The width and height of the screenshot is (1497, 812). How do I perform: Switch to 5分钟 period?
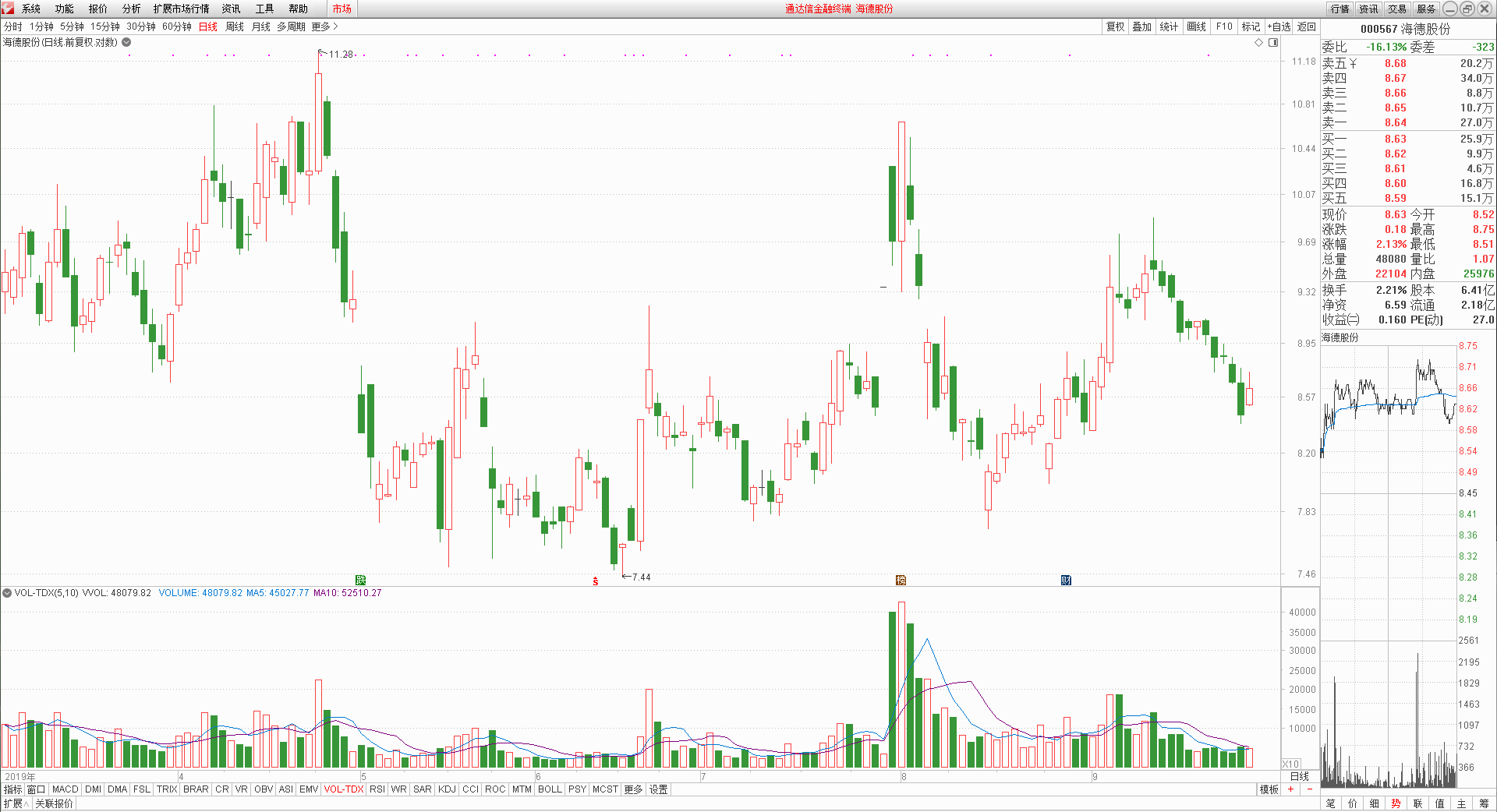pyautogui.click(x=72, y=26)
